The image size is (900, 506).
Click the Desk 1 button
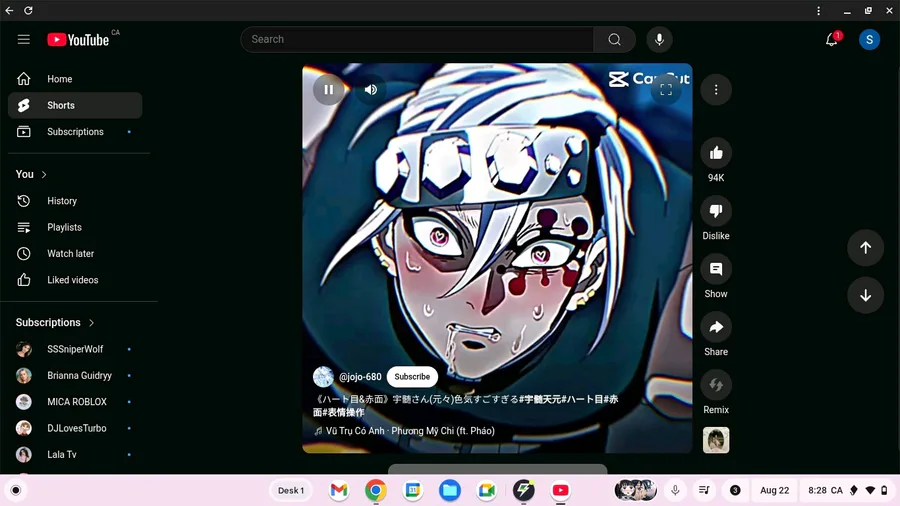click(x=291, y=491)
